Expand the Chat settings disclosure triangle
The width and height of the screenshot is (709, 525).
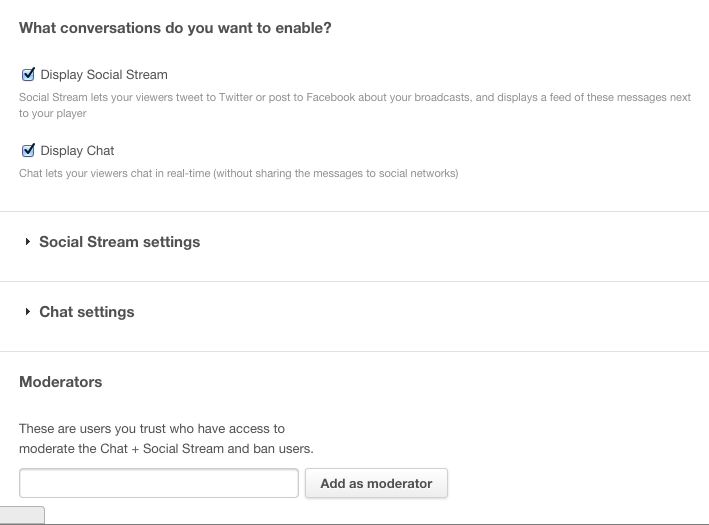coord(28,312)
